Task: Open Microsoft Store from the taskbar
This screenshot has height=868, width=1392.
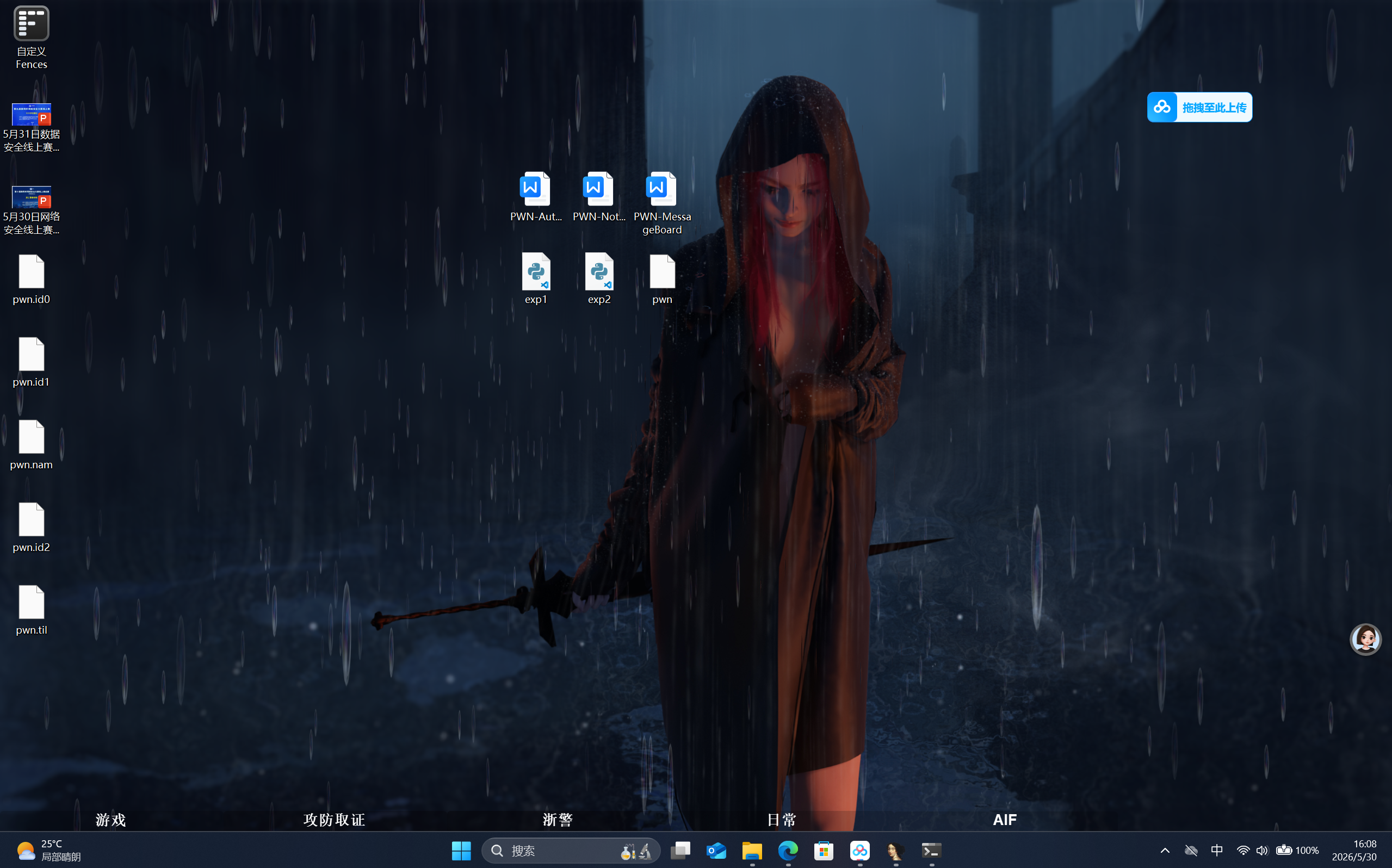Action: click(824, 850)
